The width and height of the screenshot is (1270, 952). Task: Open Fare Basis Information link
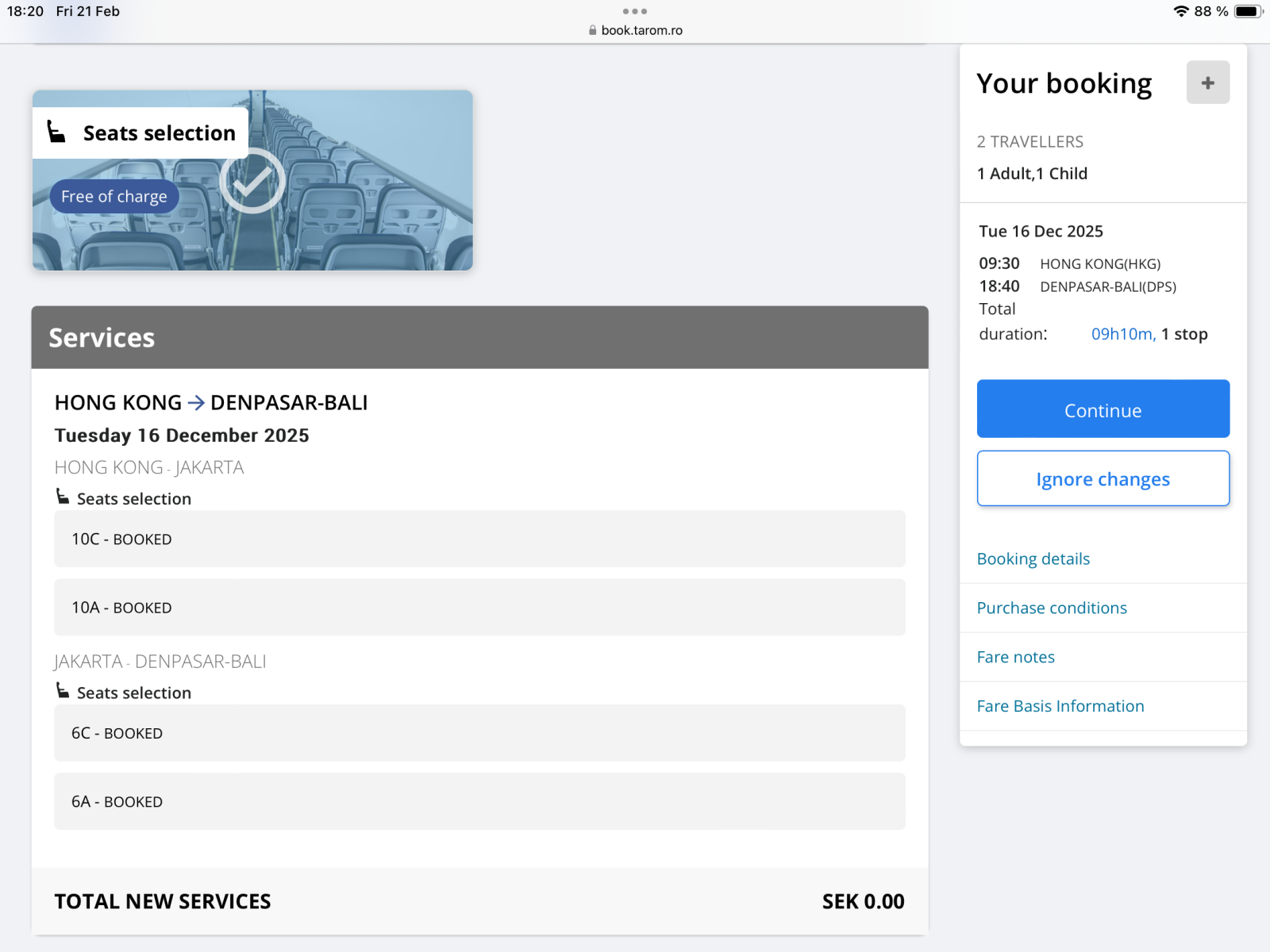pyautogui.click(x=1060, y=706)
